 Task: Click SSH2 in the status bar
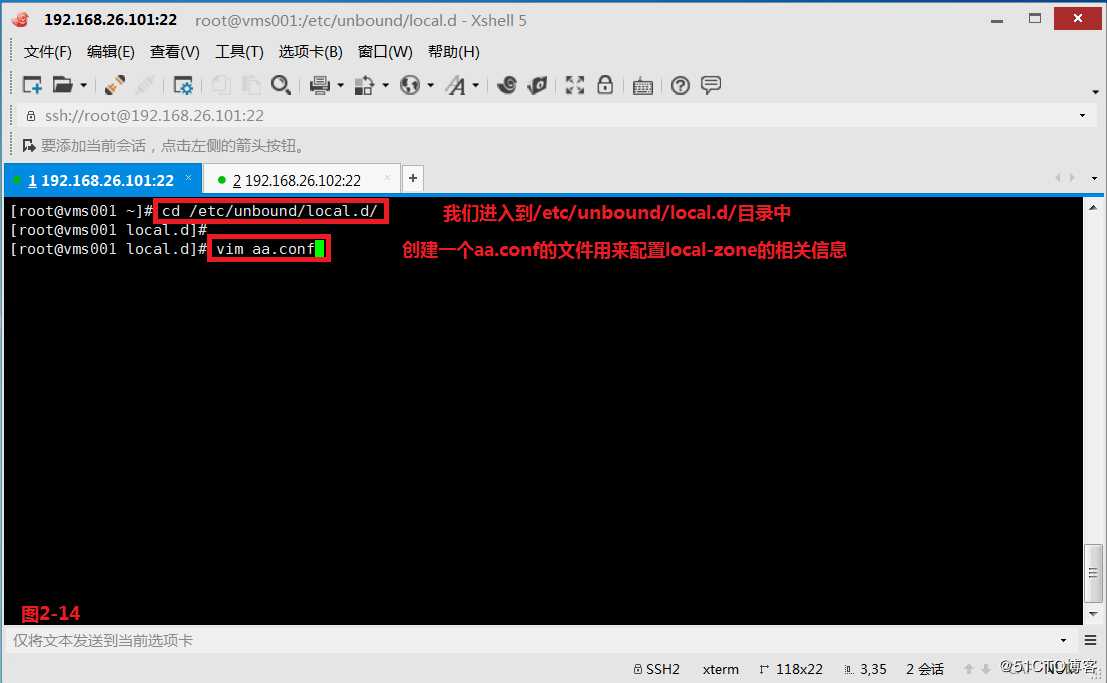click(x=657, y=669)
